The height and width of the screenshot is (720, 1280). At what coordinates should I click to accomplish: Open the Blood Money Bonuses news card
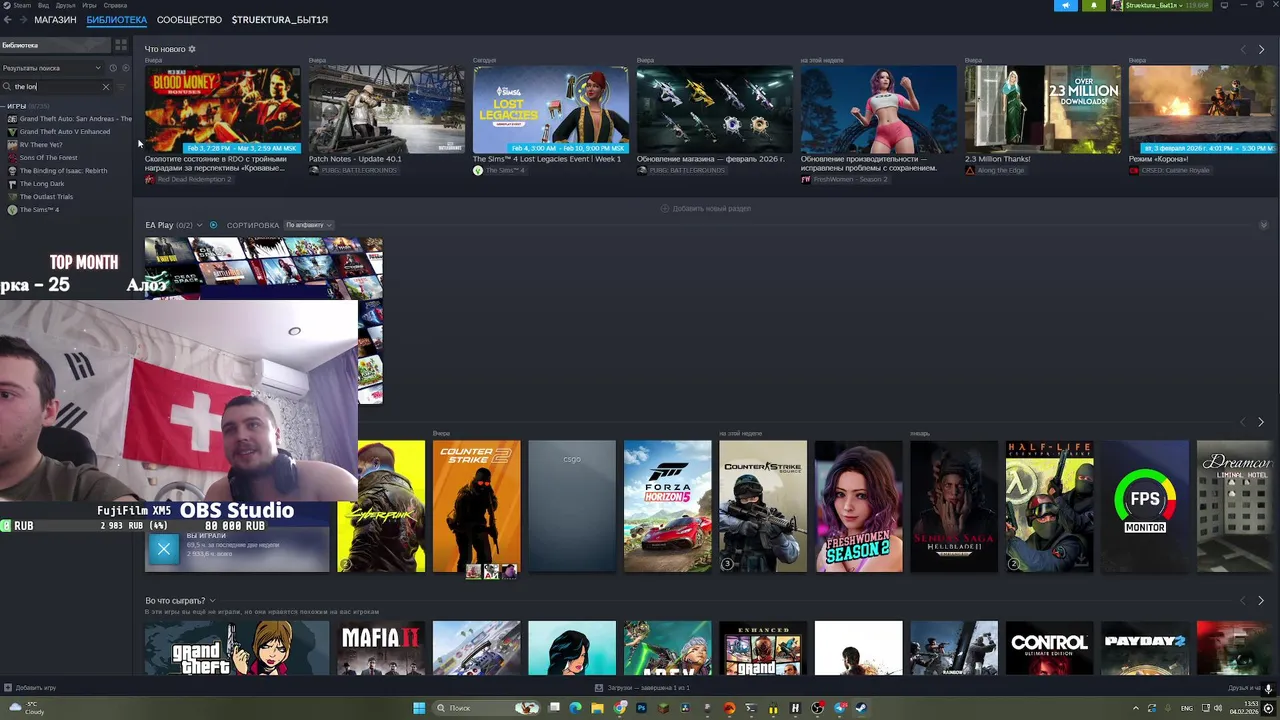223,110
